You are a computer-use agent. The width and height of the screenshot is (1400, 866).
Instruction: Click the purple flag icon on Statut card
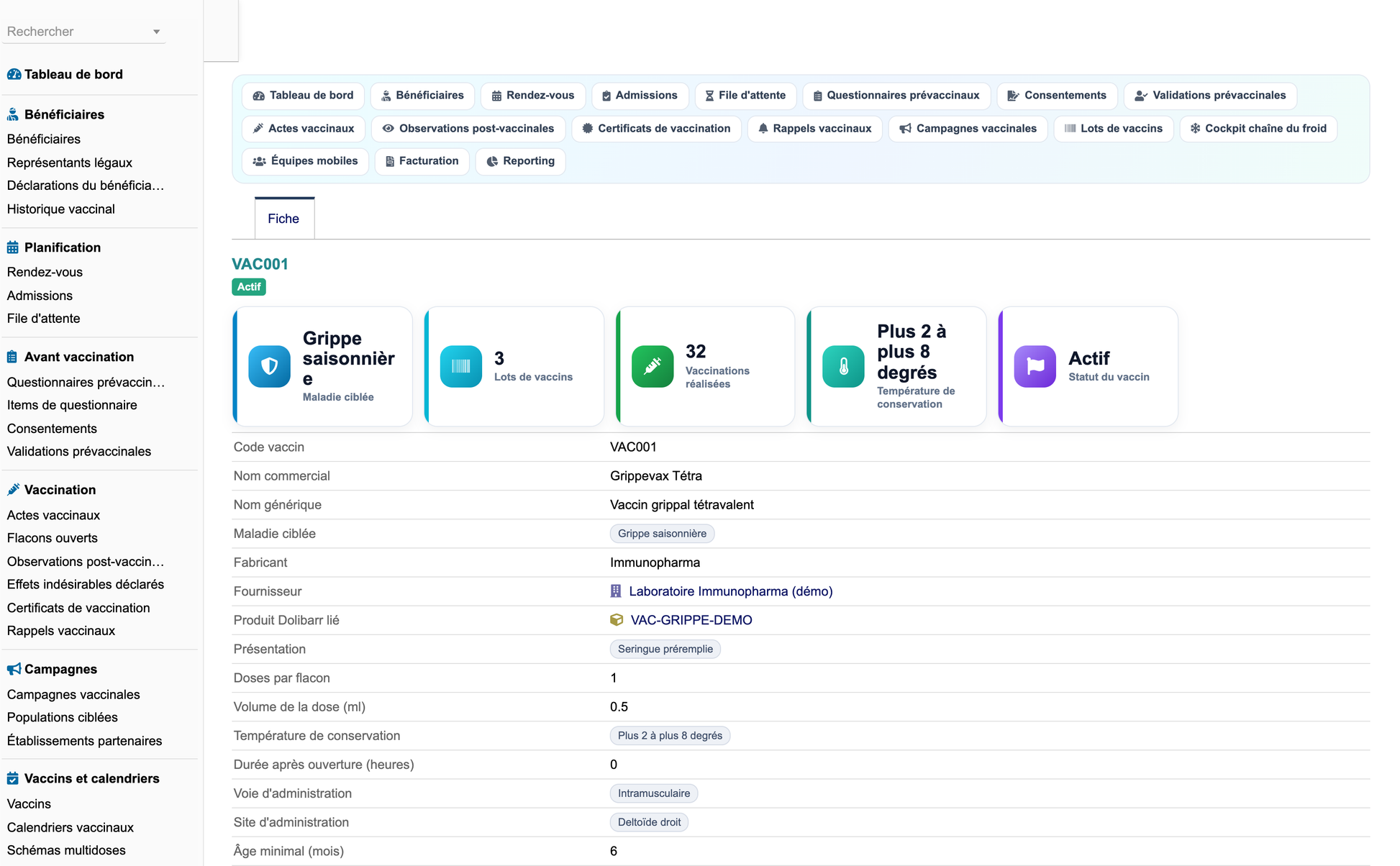pyautogui.click(x=1035, y=366)
